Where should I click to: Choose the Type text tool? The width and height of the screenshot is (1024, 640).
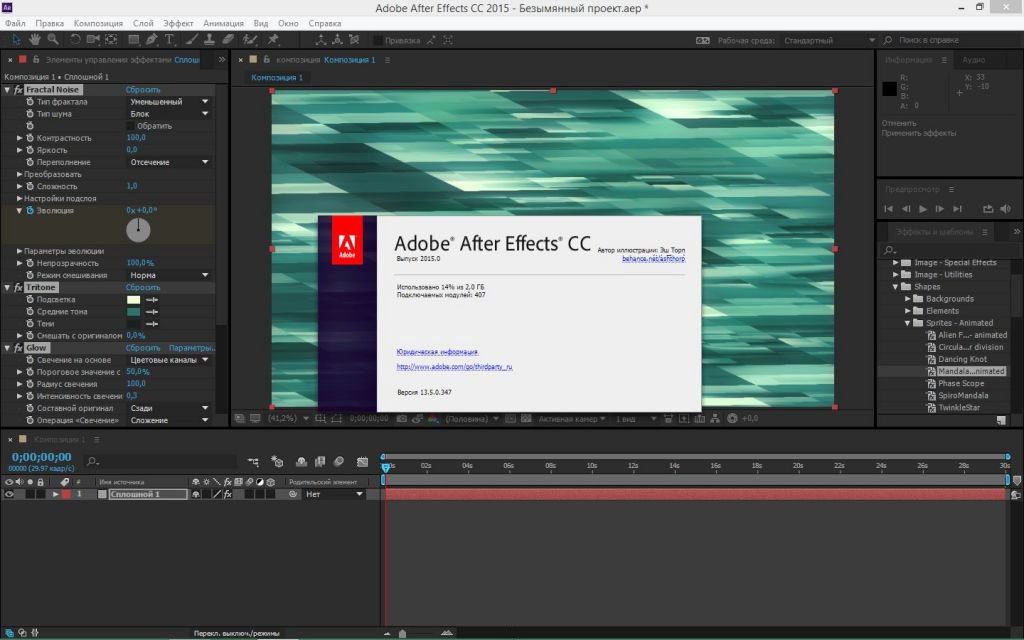click(x=170, y=40)
